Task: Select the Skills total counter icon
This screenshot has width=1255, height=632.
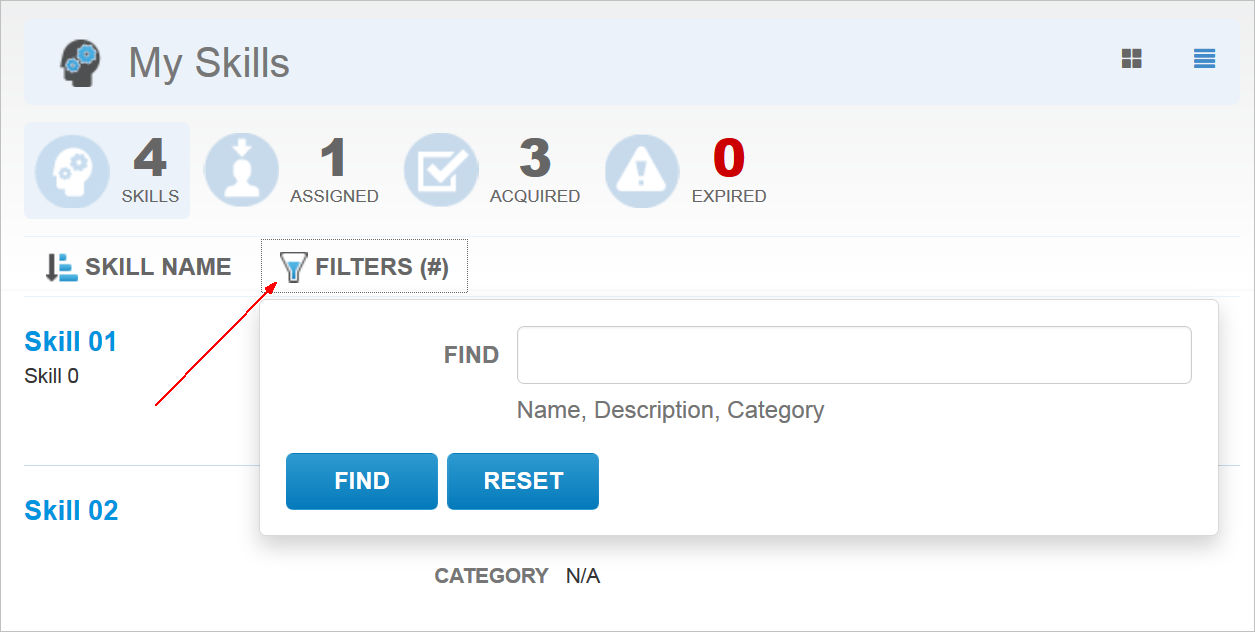Action: (x=72, y=170)
